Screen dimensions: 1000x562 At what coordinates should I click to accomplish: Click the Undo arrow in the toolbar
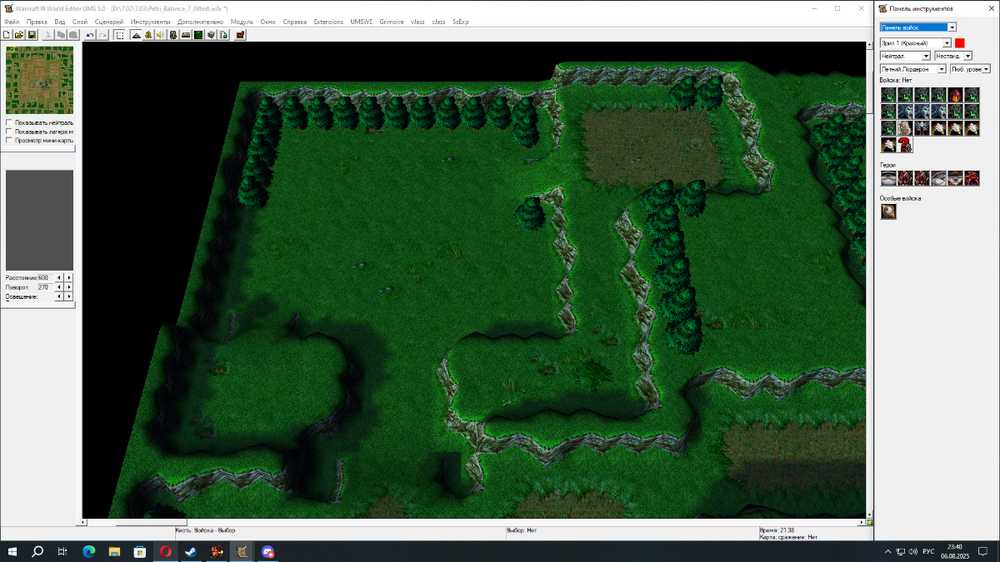click(90, 35)
